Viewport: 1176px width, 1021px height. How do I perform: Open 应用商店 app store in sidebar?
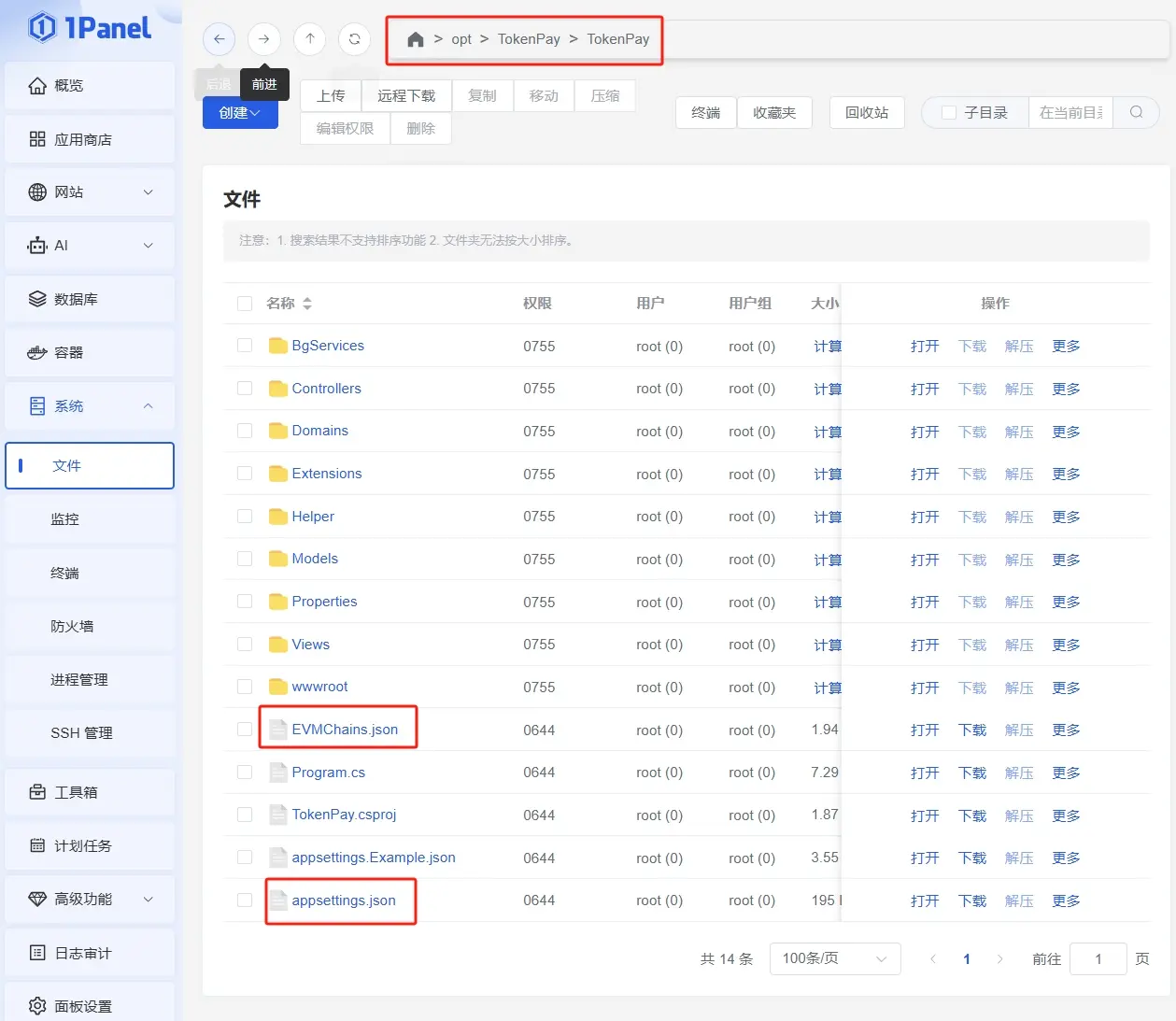pyautogui.click(x=90, y=139)
